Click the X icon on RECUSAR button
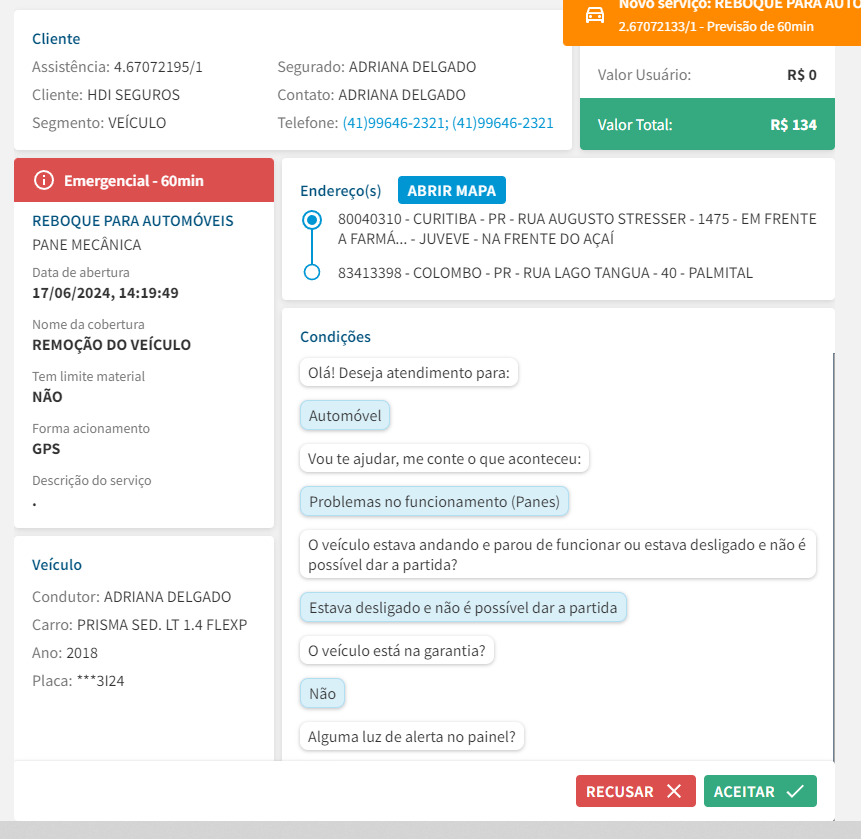The image size is (861, 839). click(674, 791)
